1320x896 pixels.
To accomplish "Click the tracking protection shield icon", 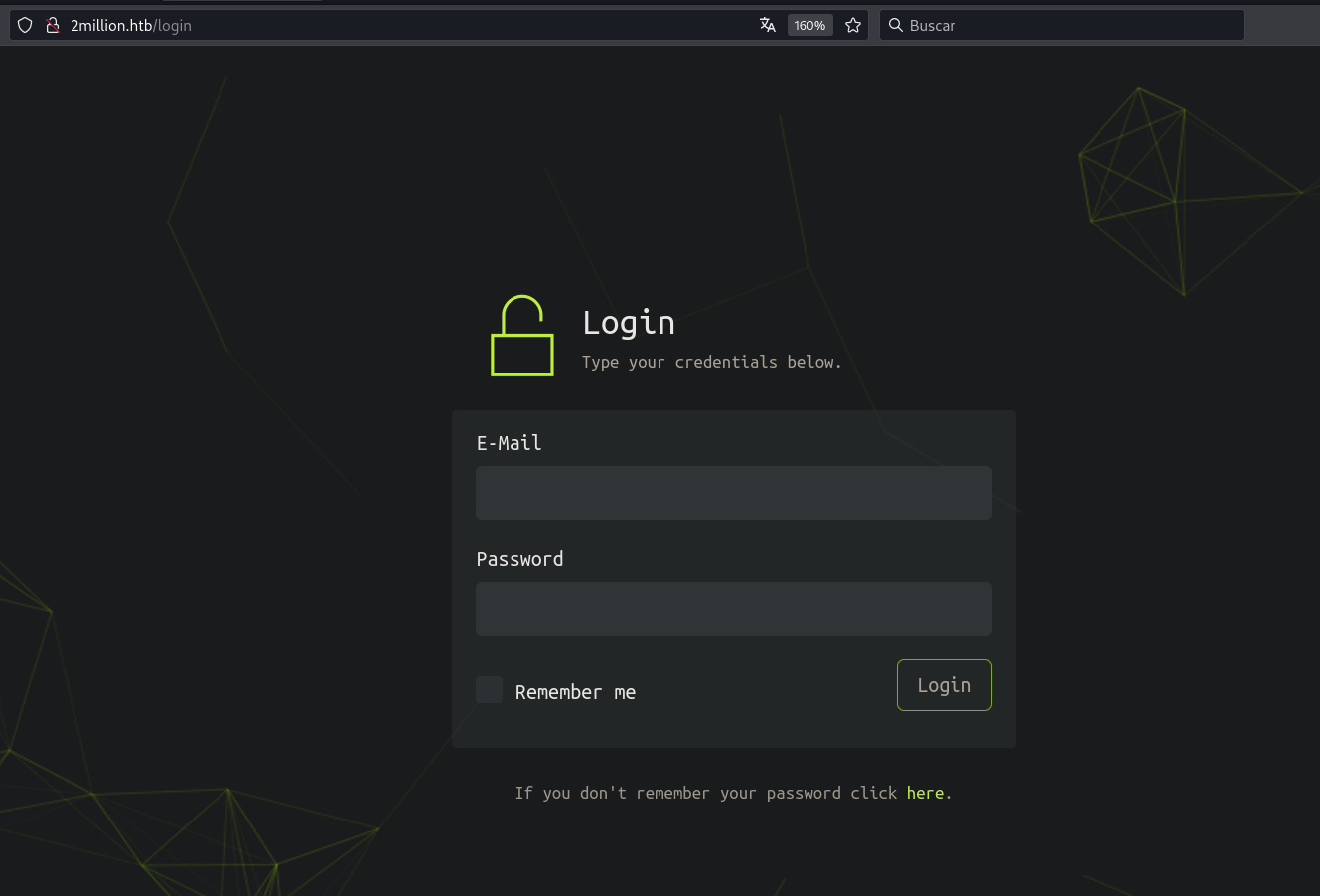I will [26, 25].
